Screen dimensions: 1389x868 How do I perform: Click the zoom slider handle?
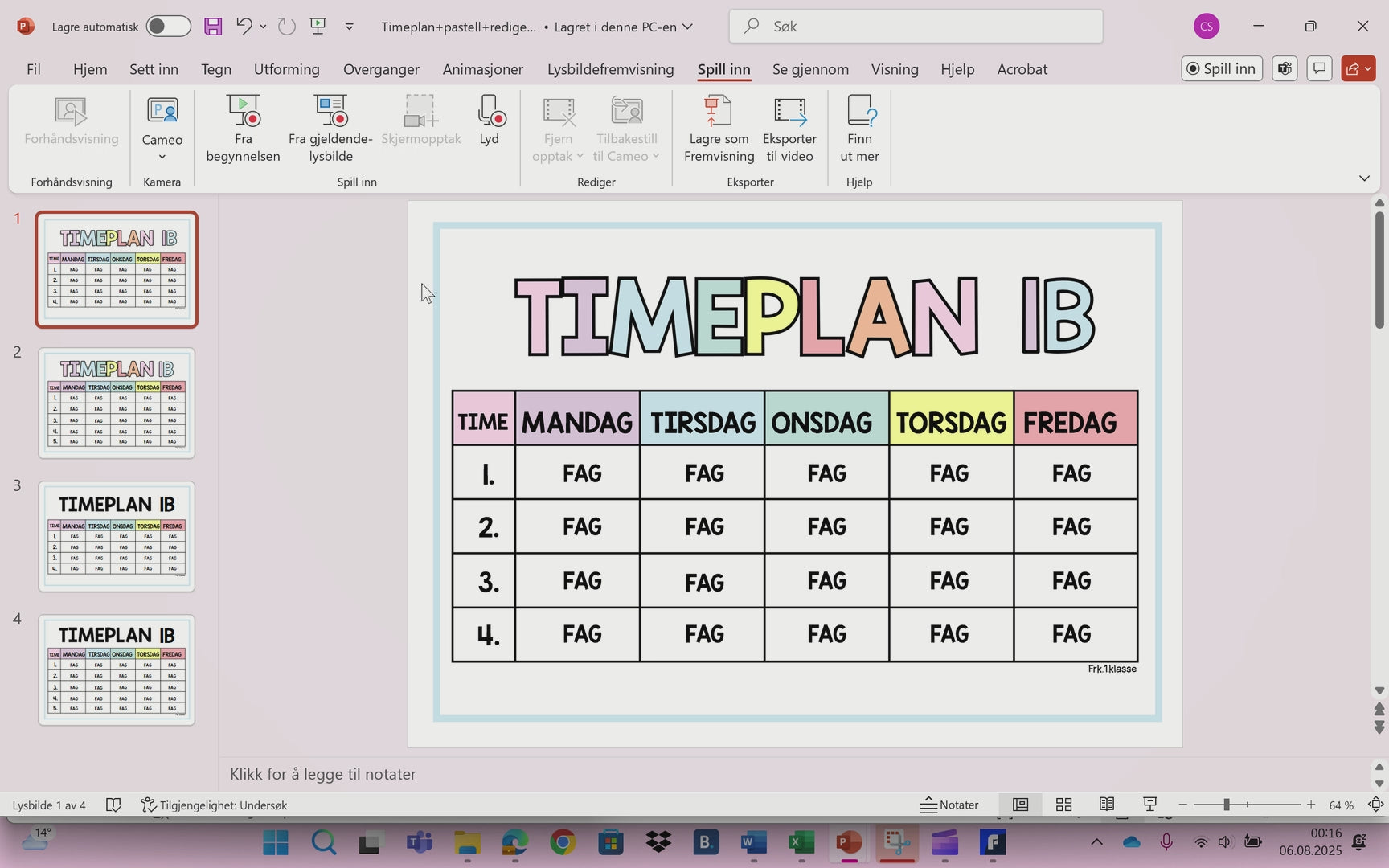(1227, 805)
